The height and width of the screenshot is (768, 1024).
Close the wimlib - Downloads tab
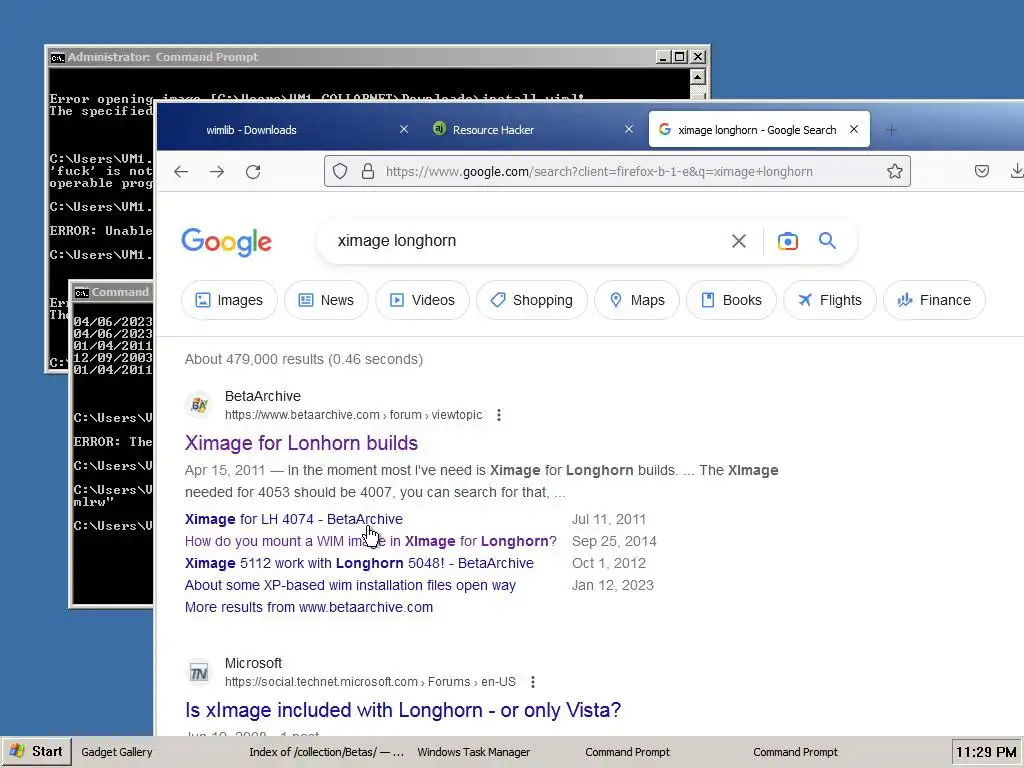404,129
